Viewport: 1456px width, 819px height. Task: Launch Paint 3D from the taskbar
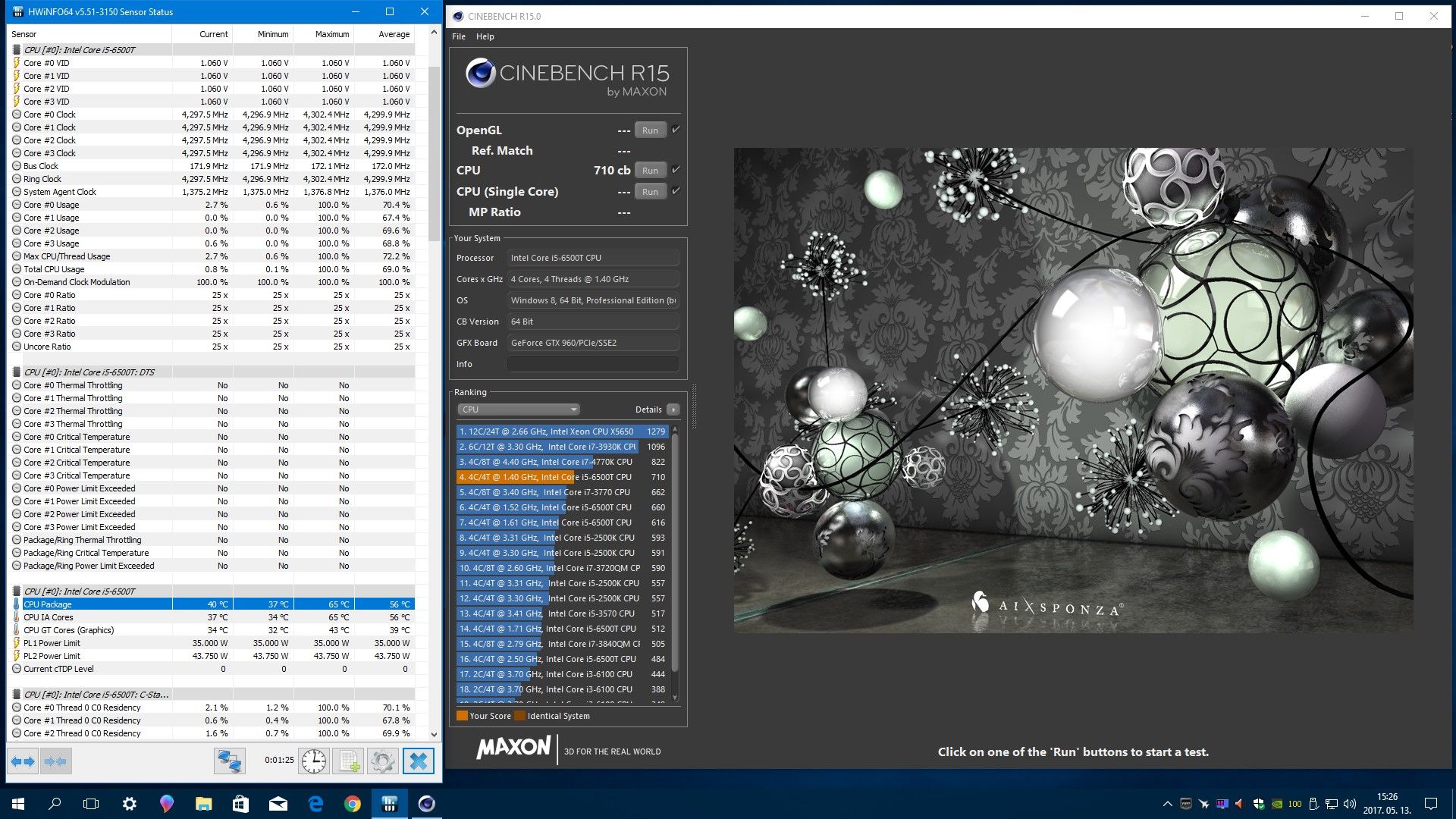click(166, 804)
